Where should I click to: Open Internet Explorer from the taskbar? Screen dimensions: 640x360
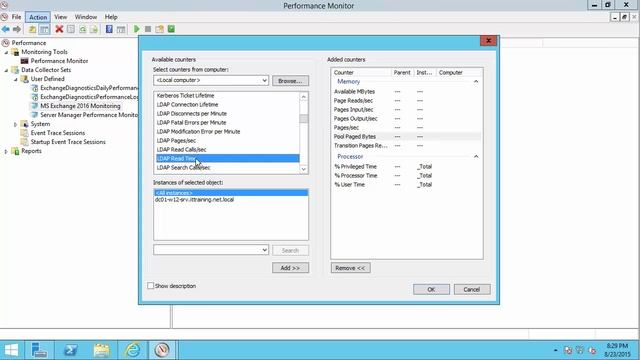coord(132,350)
